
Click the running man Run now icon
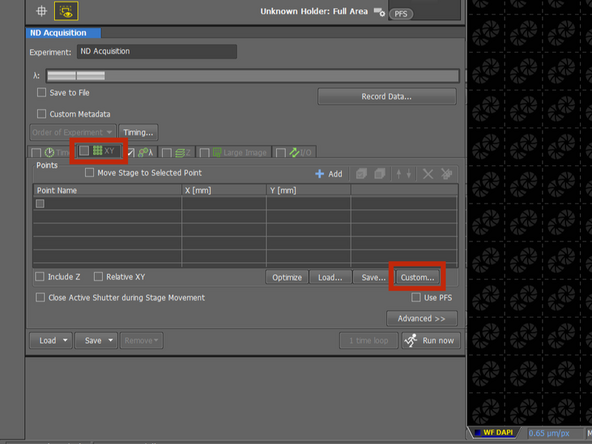tap(411, 341)
